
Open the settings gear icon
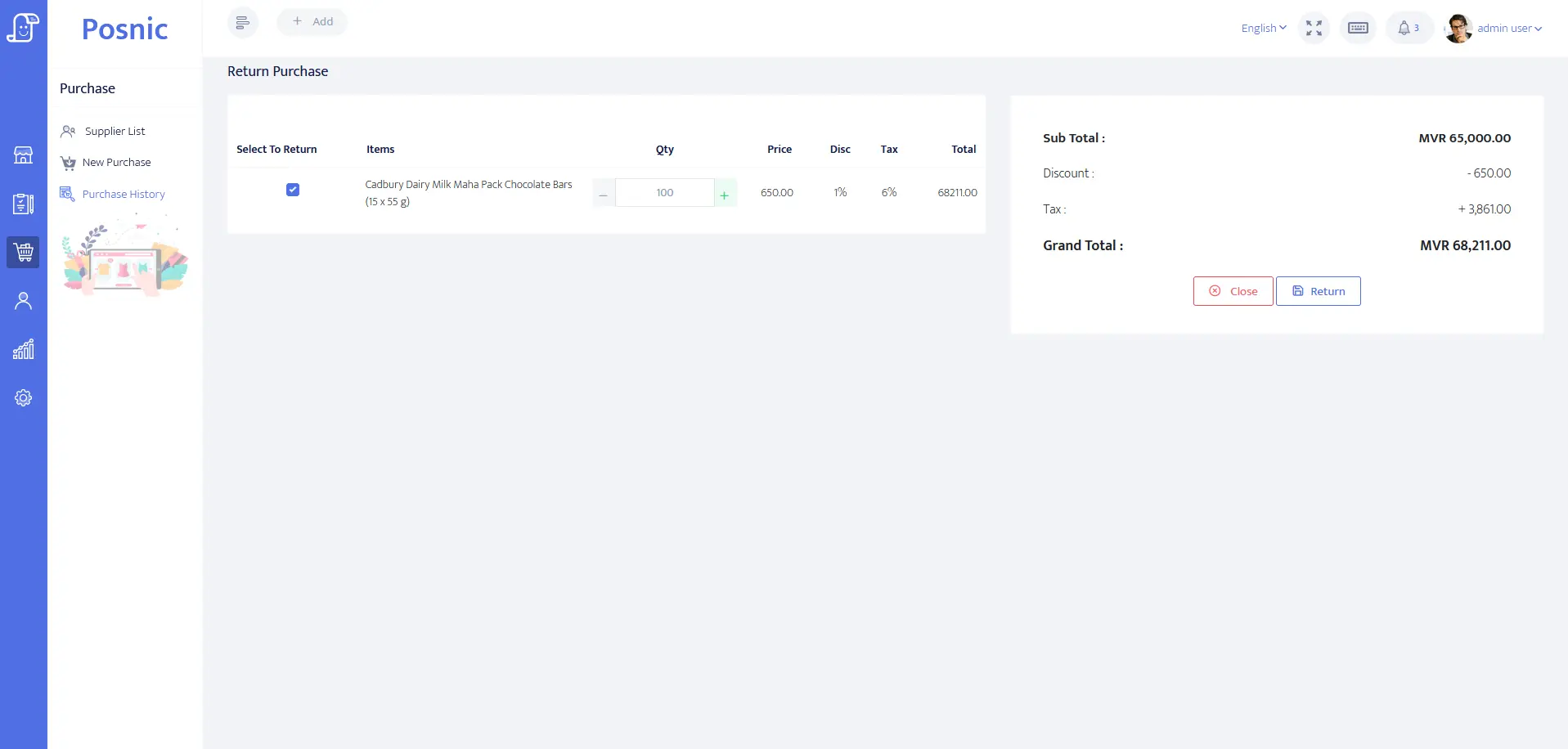point(23,398)
